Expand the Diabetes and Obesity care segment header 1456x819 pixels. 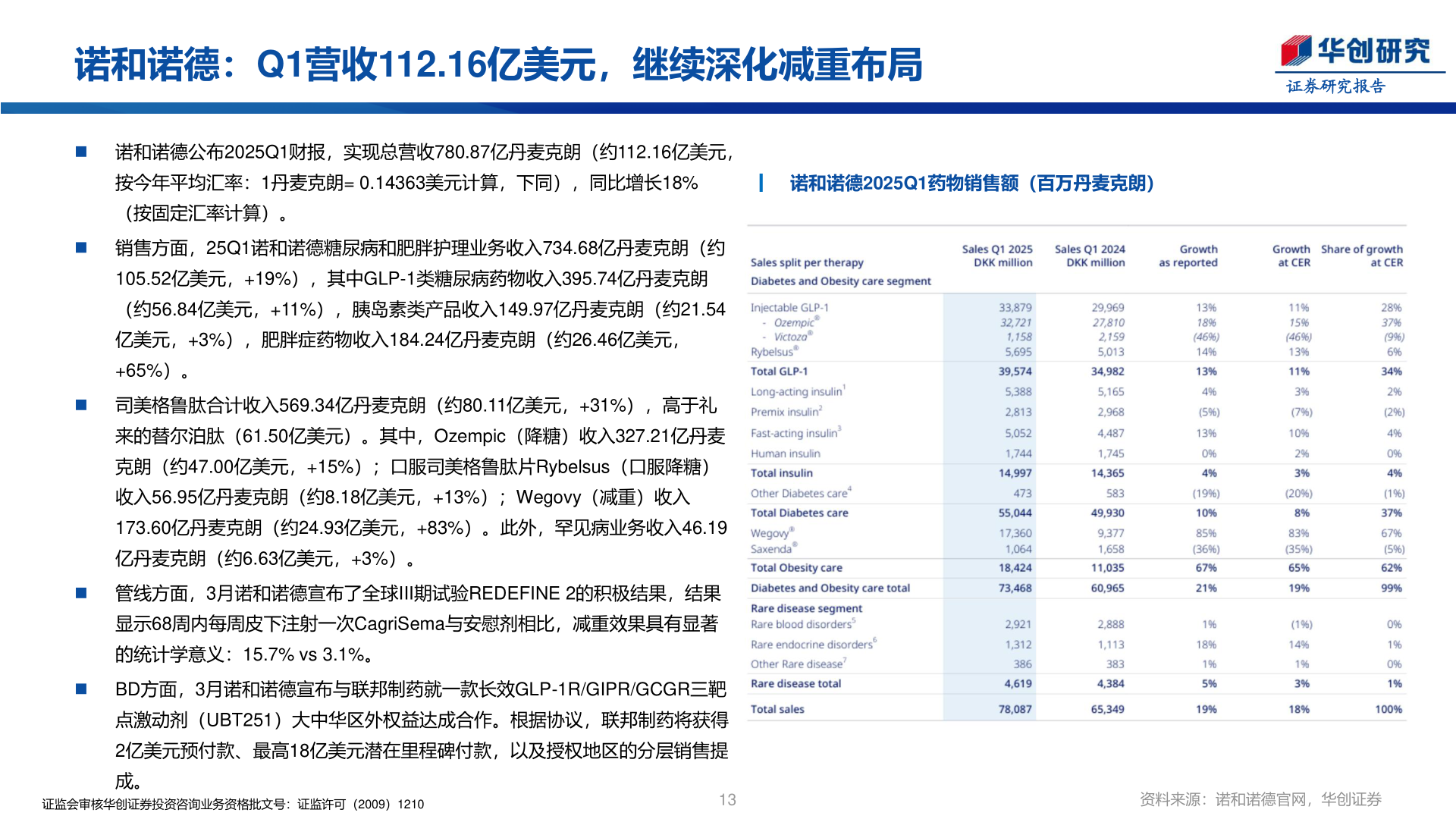tap(840, 281)
